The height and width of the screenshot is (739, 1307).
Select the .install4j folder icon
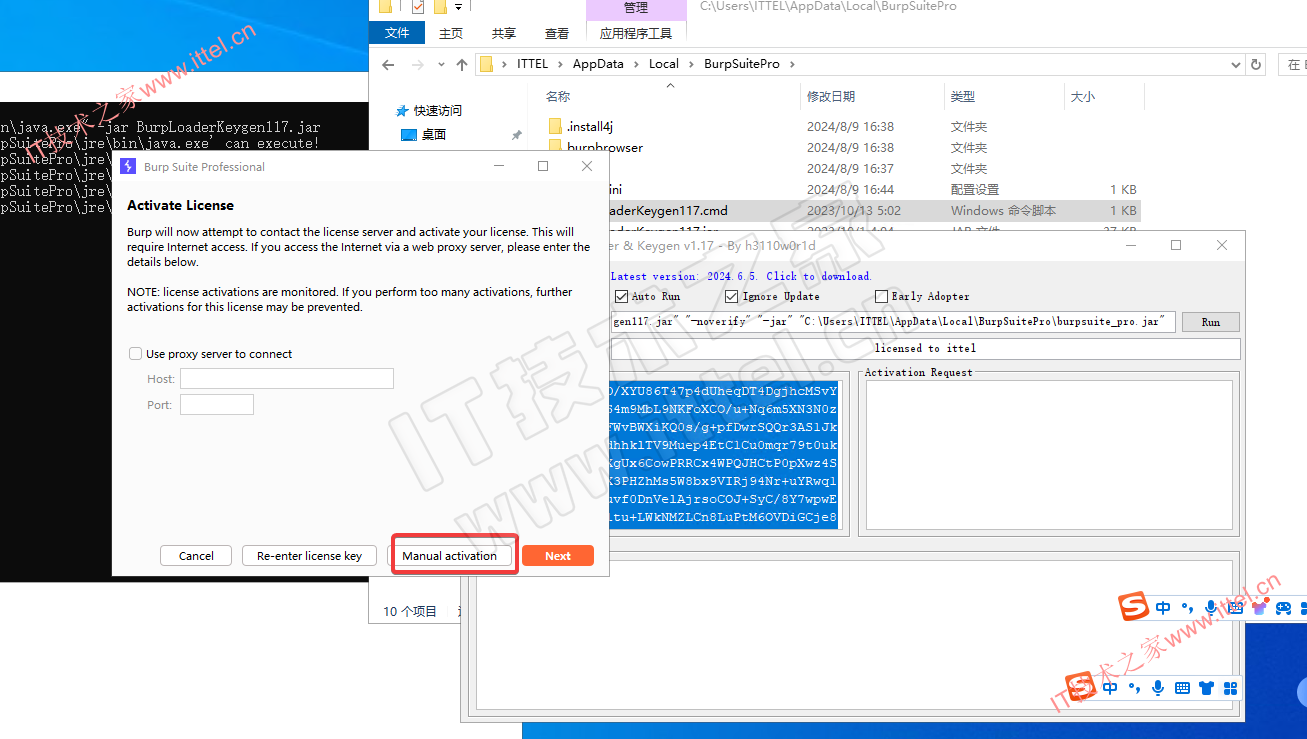[556, 127]
